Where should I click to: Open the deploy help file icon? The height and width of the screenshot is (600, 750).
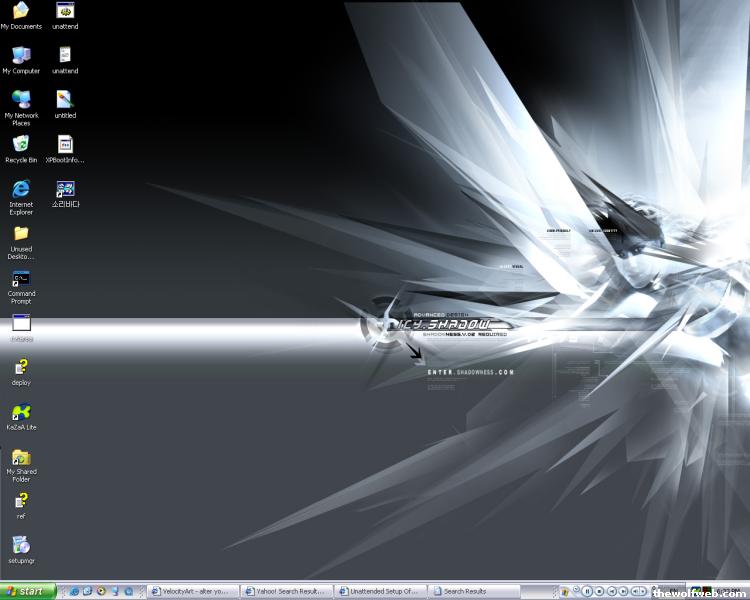(x=21, y=367)
